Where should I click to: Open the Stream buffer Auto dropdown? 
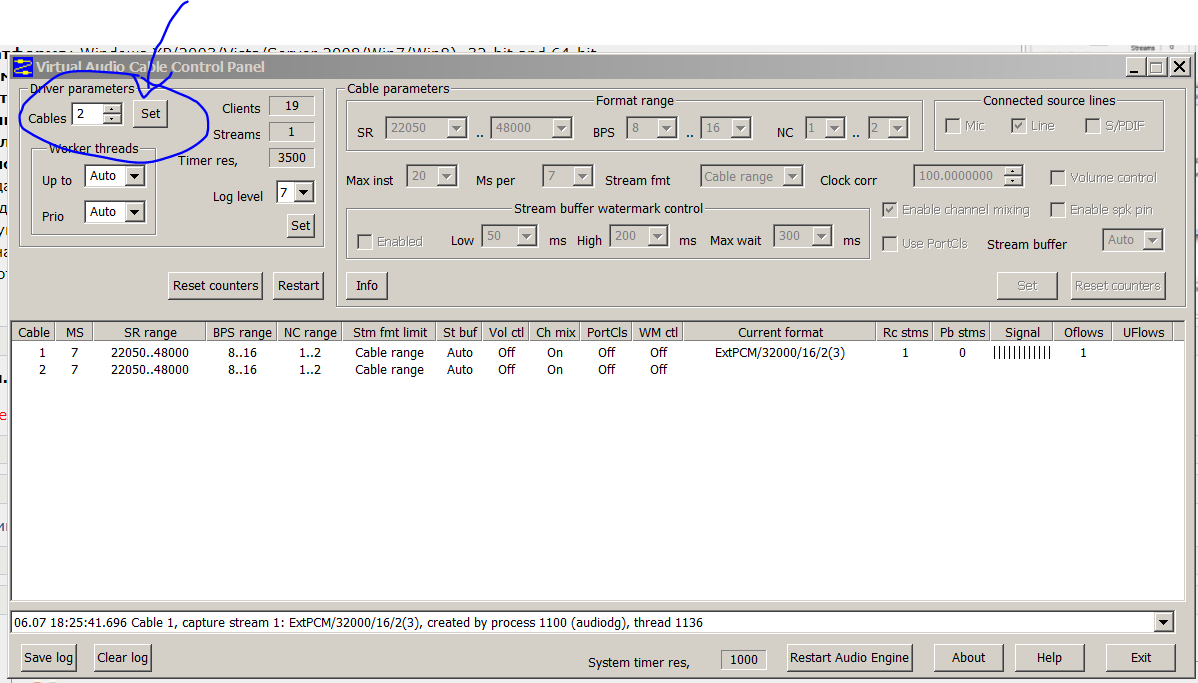pos(1153,241)
